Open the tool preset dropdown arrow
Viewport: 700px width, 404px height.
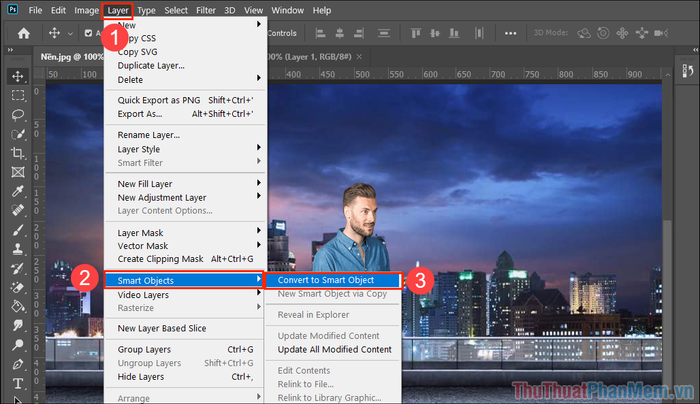pyautogui.click(x=70, y=33)
